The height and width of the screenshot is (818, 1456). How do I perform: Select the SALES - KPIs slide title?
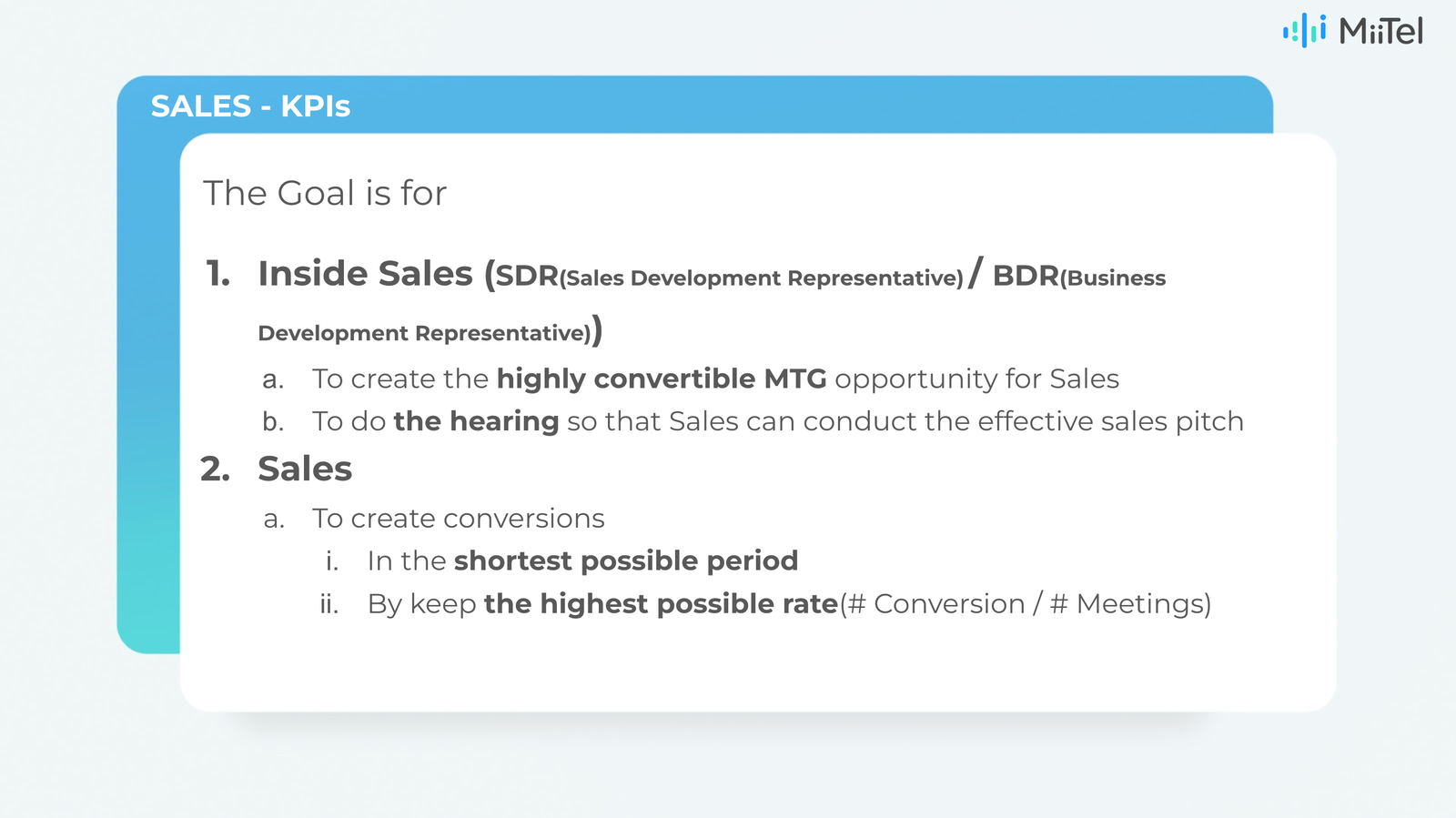click(x=250, y=106)
